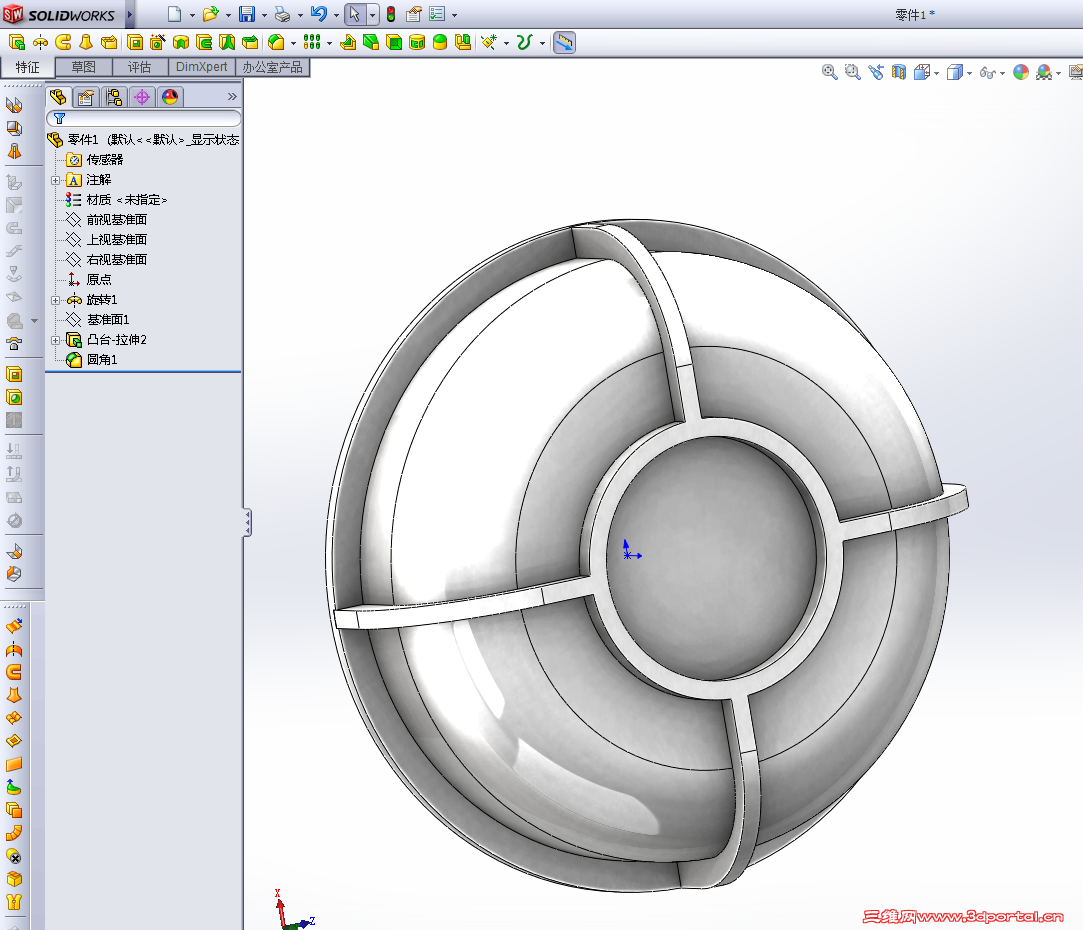1083x930 pixels.
Task: Toggle Instant3D button
Action: pyautogui.click(x=564, y=43)
